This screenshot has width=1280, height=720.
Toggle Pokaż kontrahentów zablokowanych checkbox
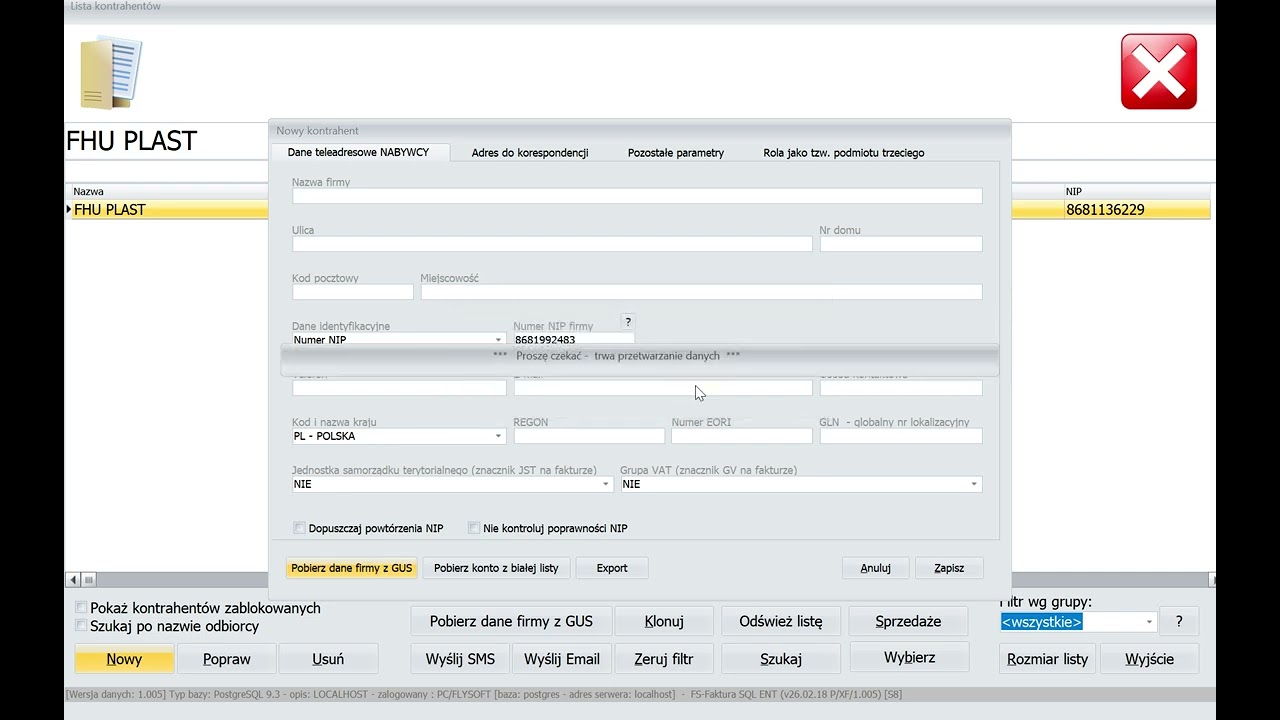(x=81, y=607)
